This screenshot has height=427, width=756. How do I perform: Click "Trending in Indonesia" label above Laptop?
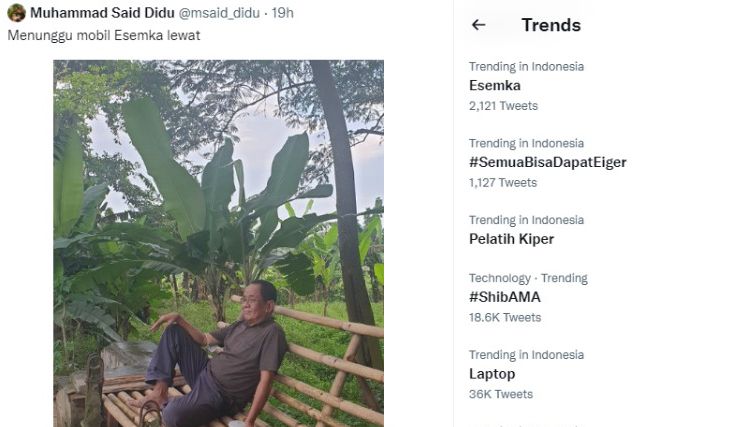[x=526, y=355]
